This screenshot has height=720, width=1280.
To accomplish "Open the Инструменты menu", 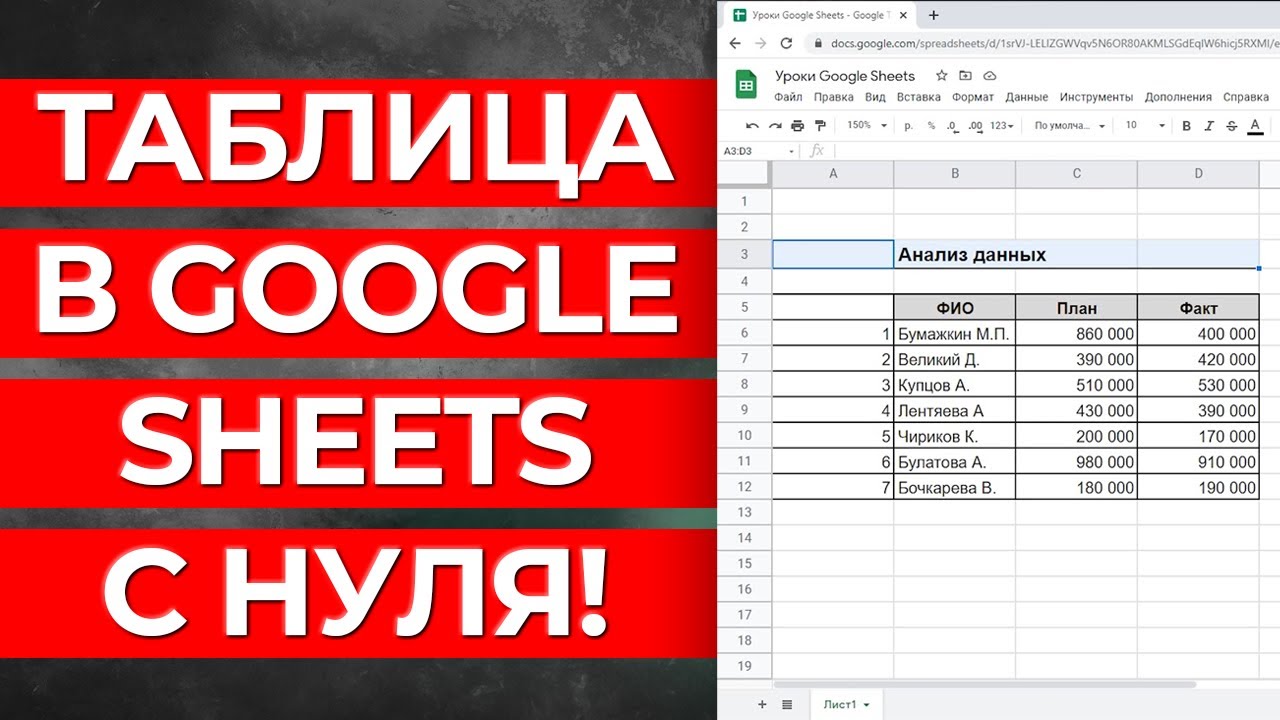I will (1096, 97).
